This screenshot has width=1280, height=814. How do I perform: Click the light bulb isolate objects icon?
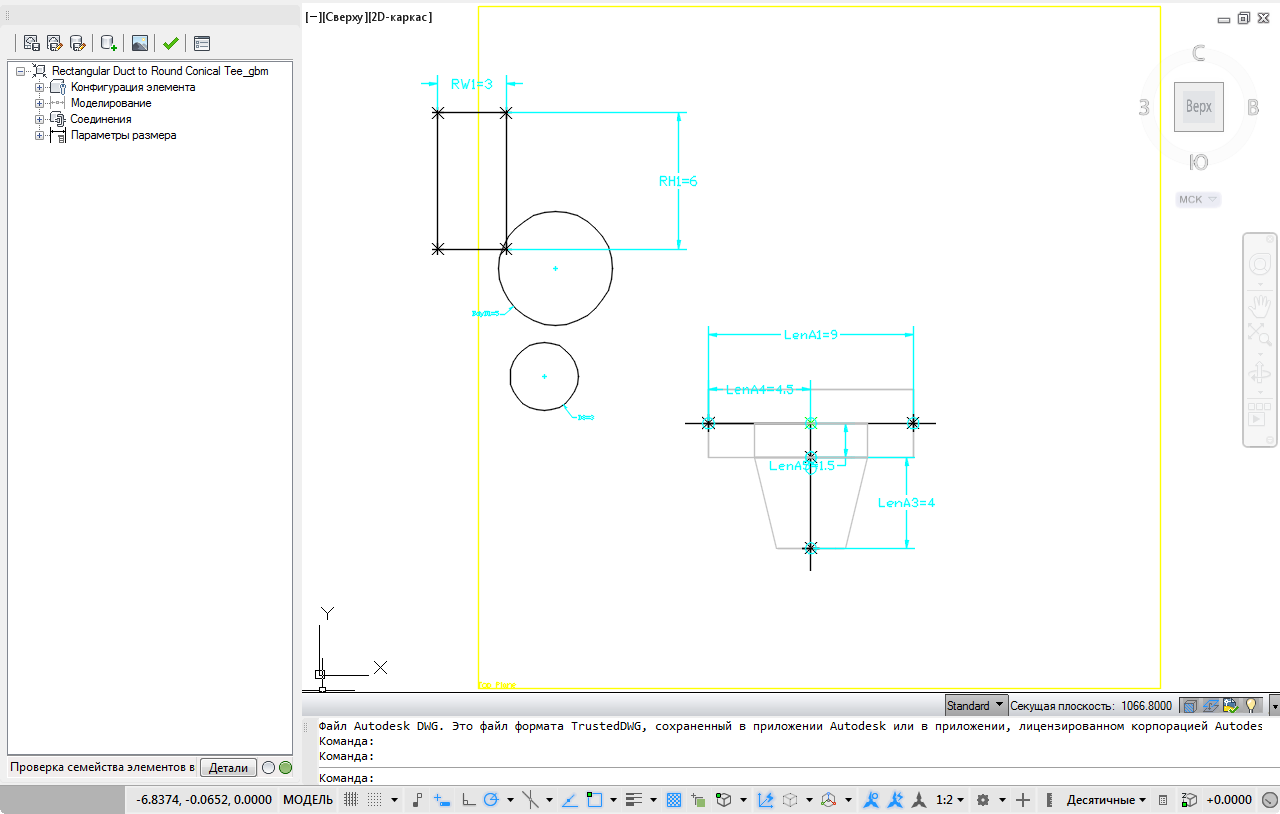tap(1250, 705)
